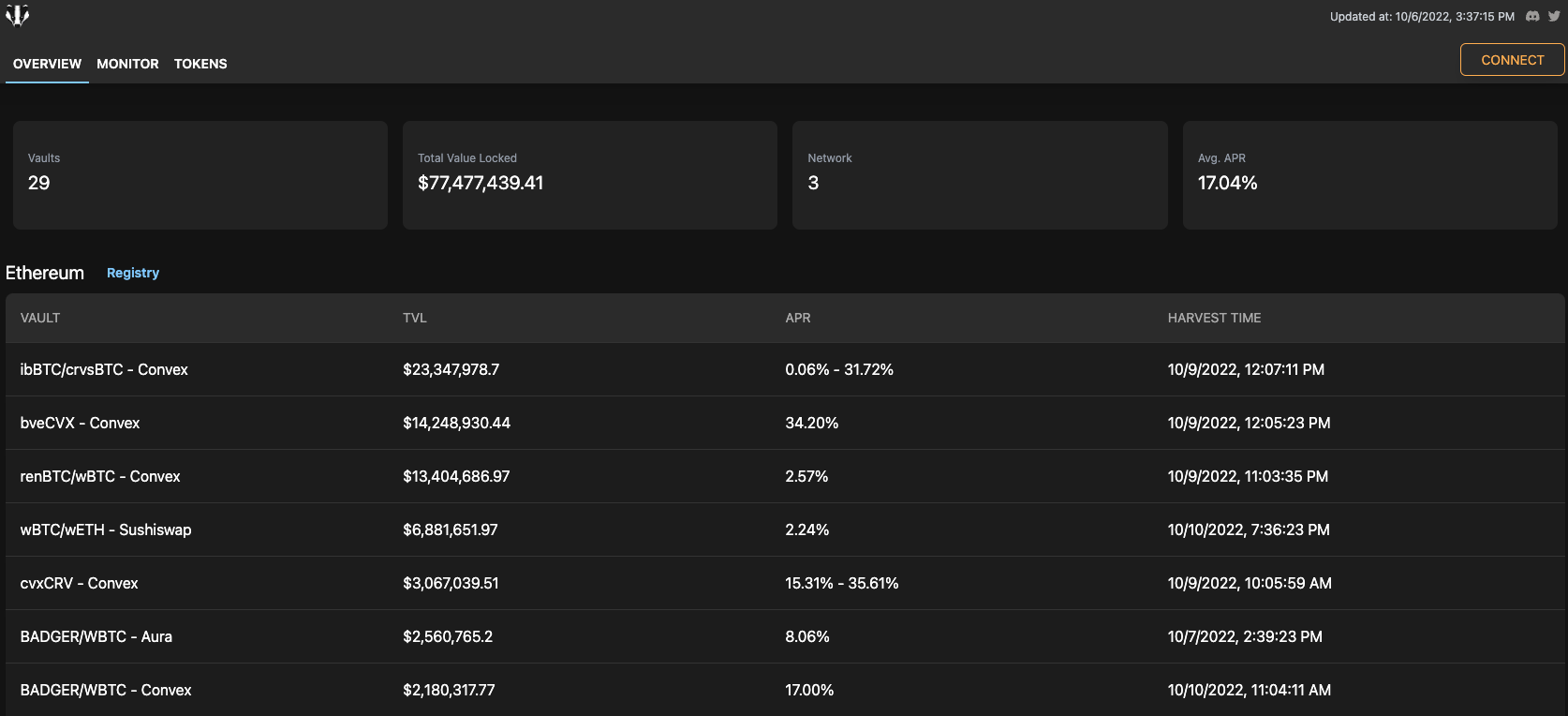Open the Twitter bird icon
1568x716 pixels.
[1554, 16]
